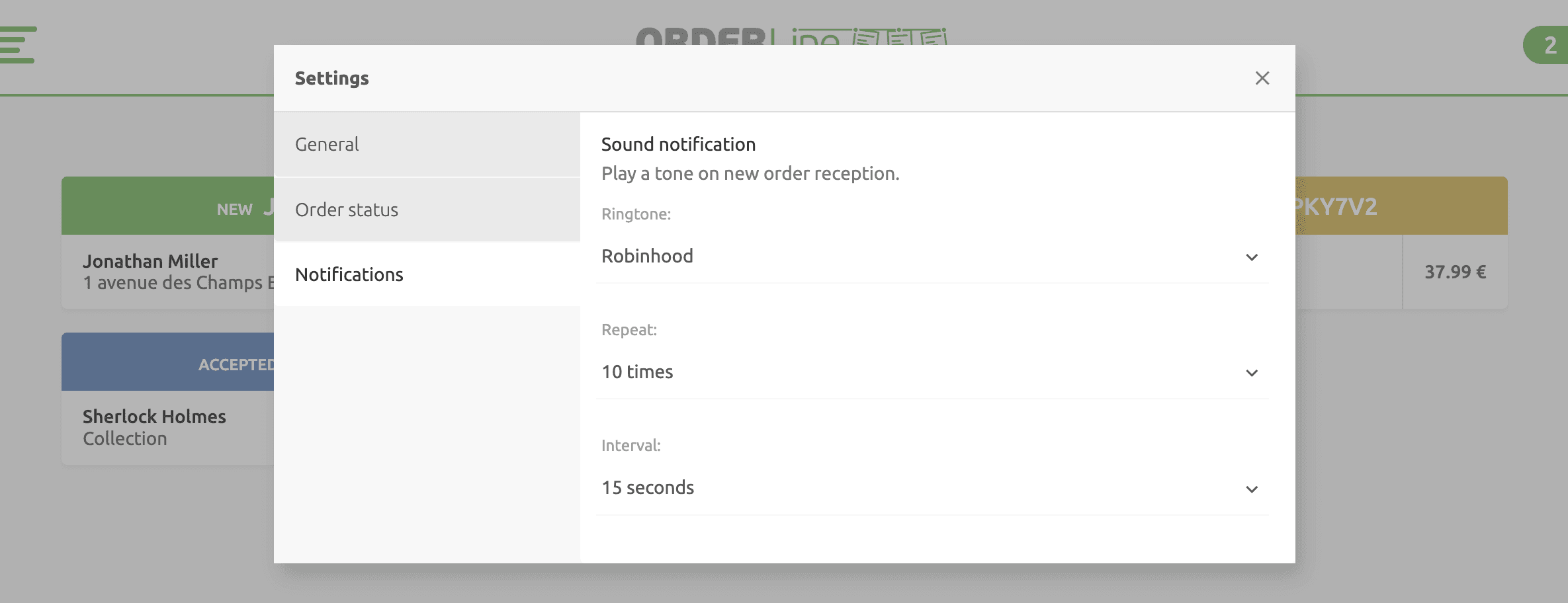1568x603 pixels.
Task: Click the 37.99 € price label
Action: pyautogui.click(x=1454, y=270)
